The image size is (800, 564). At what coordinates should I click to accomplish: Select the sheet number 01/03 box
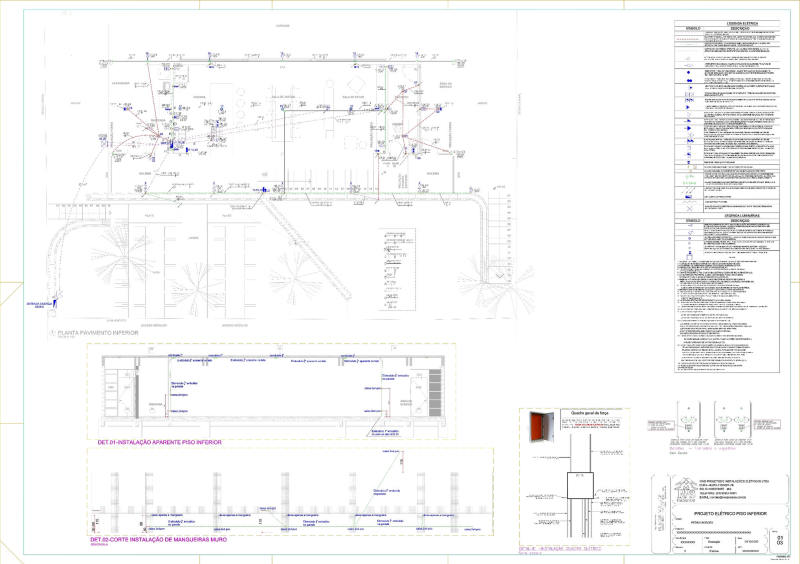pyautogui.click(x=781, y=540)
